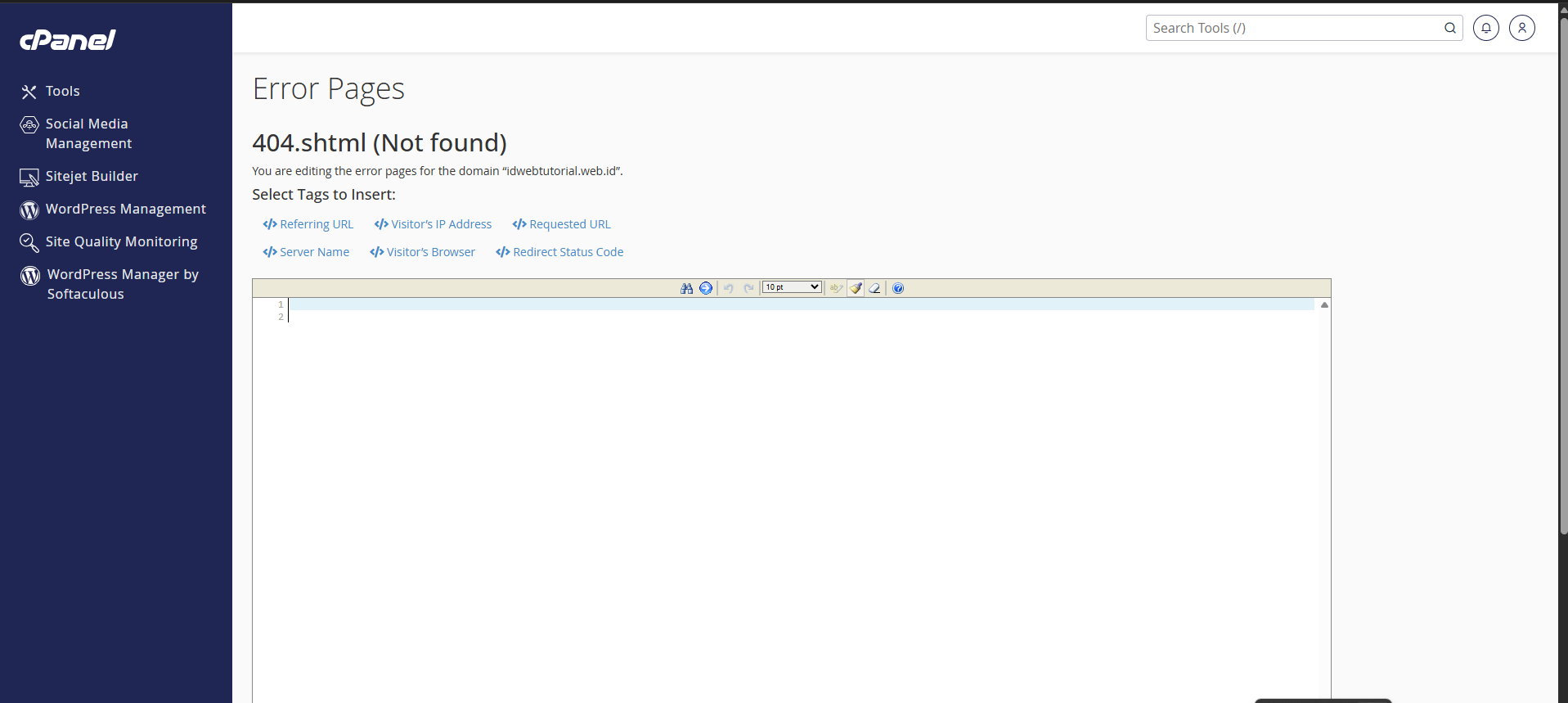Open the notifications bell

1486,28
